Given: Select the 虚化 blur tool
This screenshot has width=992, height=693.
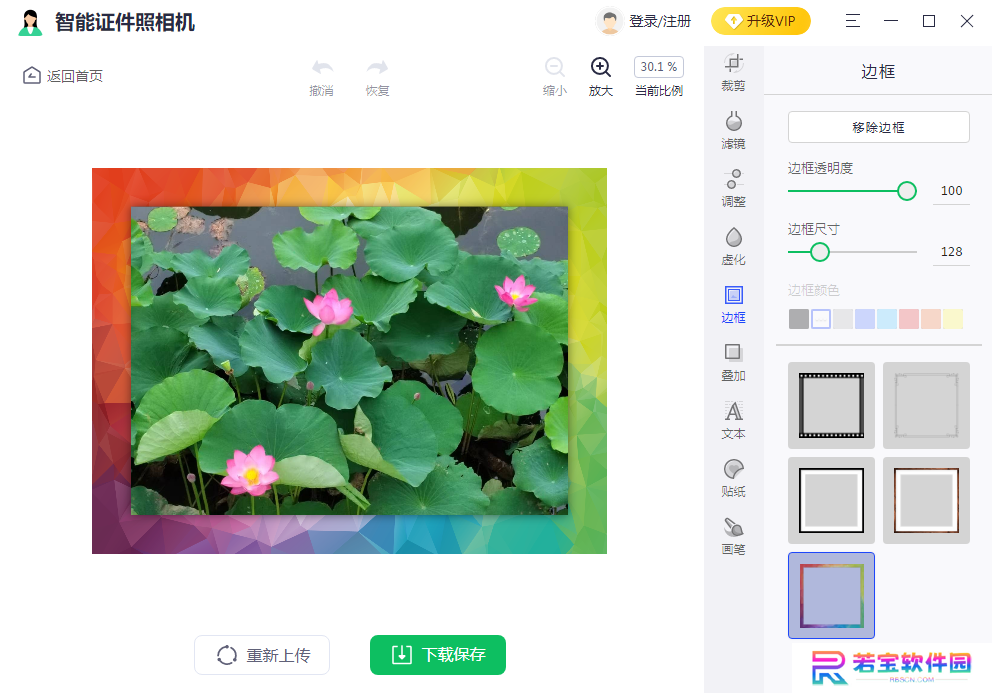Looking at the screenshot, I should tap(733, 247).
